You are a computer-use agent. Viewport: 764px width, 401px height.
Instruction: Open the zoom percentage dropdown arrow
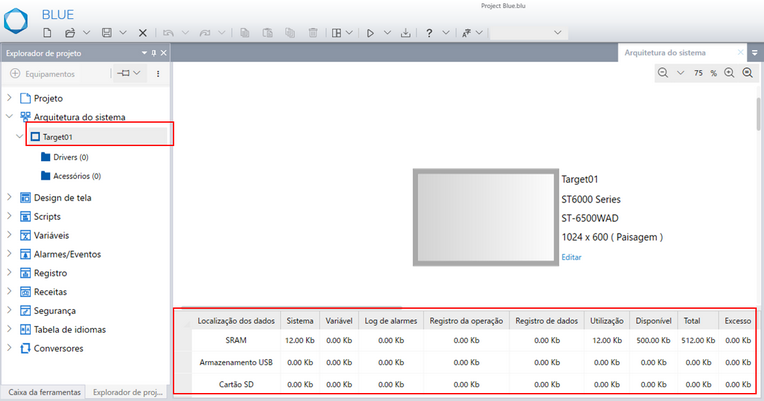pos(680,73)
